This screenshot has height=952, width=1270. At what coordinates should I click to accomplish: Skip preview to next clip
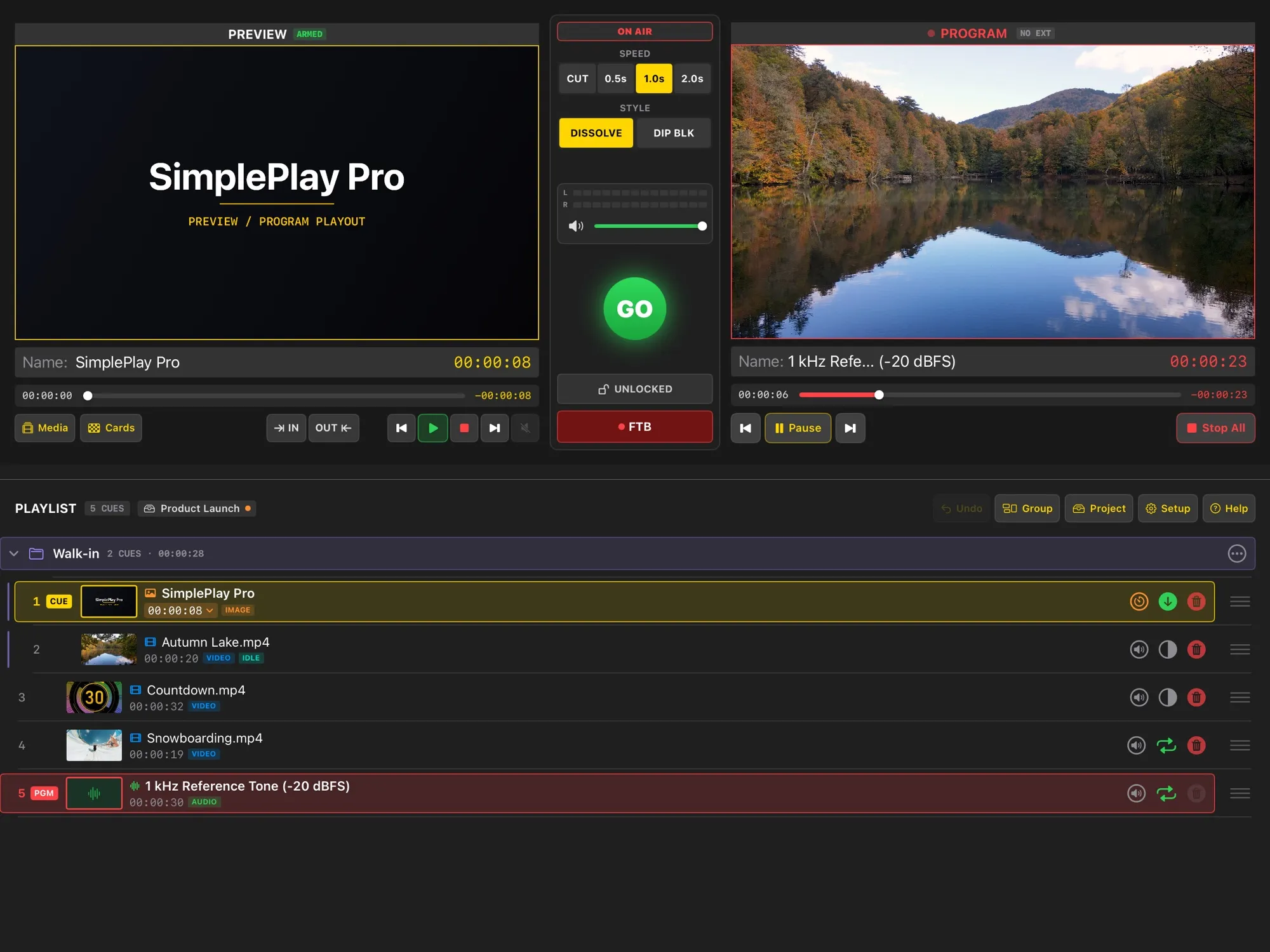[495, 428]
